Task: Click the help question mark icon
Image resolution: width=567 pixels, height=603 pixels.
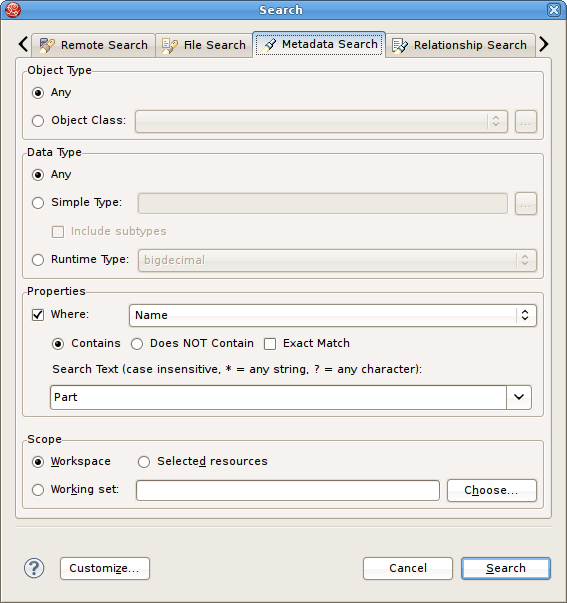Action: 34,568
